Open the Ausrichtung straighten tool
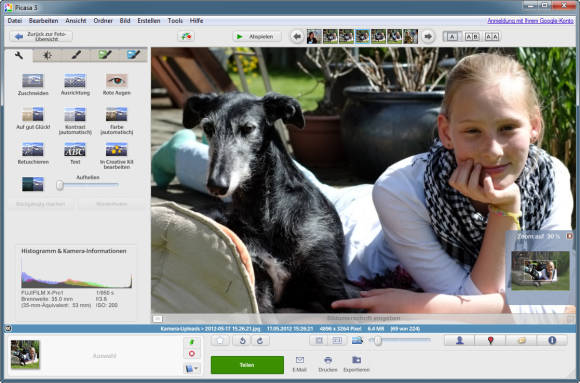 click(75, 84)
